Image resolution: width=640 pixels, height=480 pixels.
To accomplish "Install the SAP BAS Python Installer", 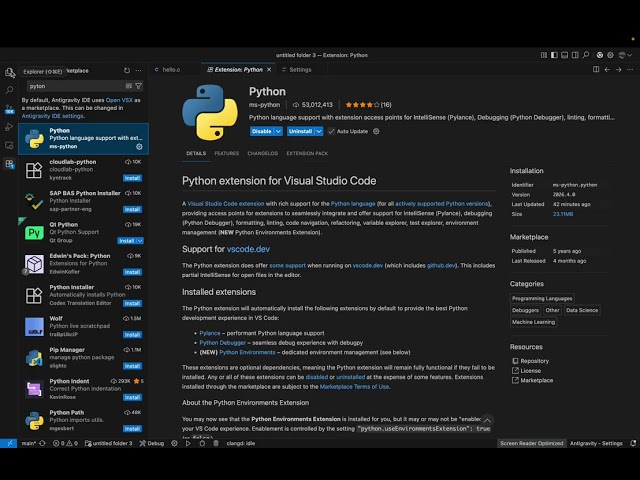I will [132, 209].
